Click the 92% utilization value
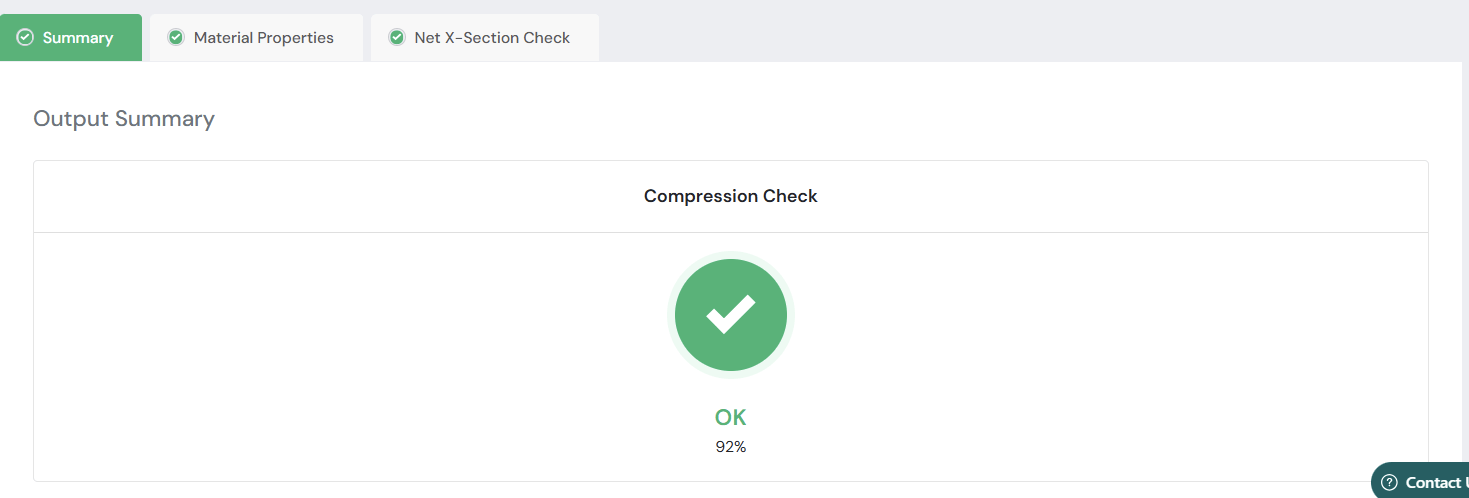 731,447
